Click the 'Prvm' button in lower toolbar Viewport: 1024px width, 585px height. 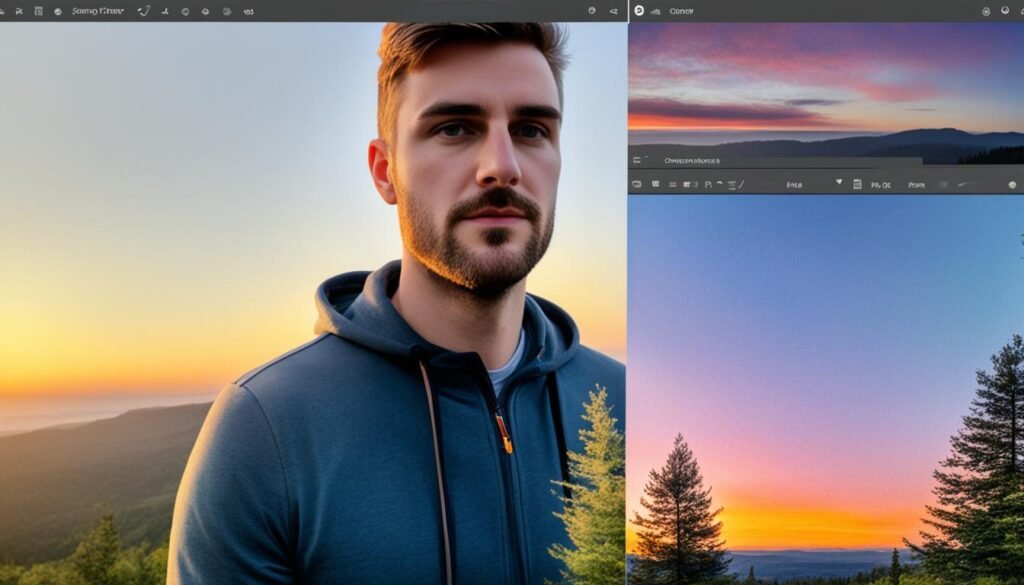point(916,184)
